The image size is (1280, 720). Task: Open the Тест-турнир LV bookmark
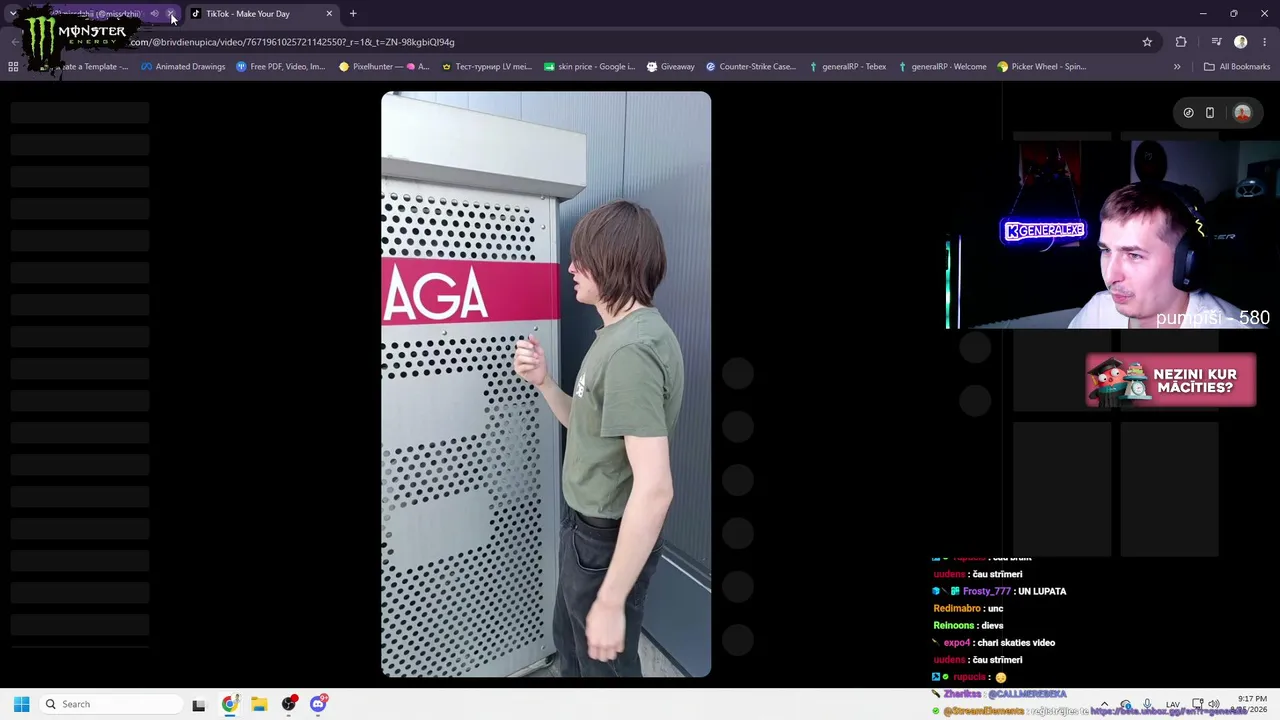[x=487, y=67]
